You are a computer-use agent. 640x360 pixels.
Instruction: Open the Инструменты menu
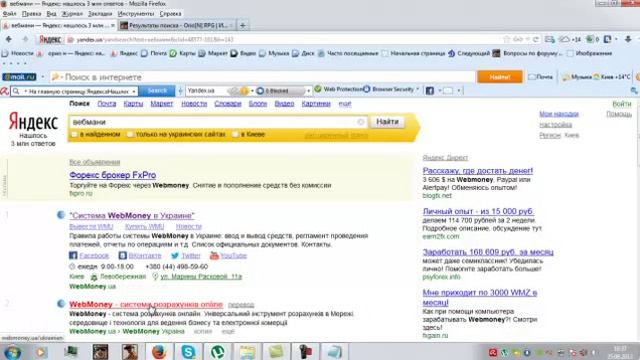(x=136, y=13)
